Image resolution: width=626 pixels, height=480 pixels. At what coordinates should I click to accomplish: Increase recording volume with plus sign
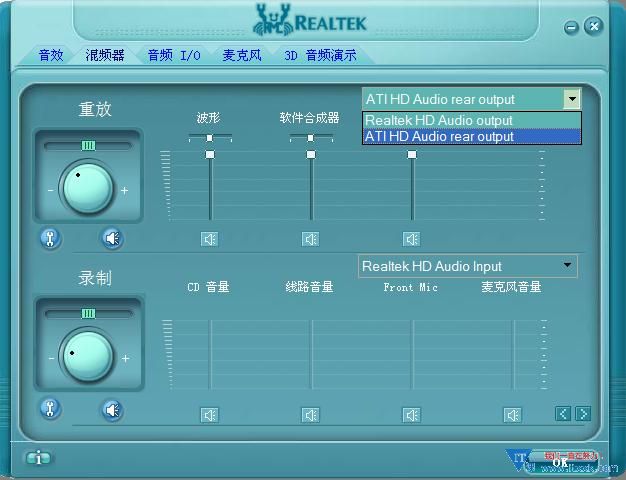pos(125,359)
